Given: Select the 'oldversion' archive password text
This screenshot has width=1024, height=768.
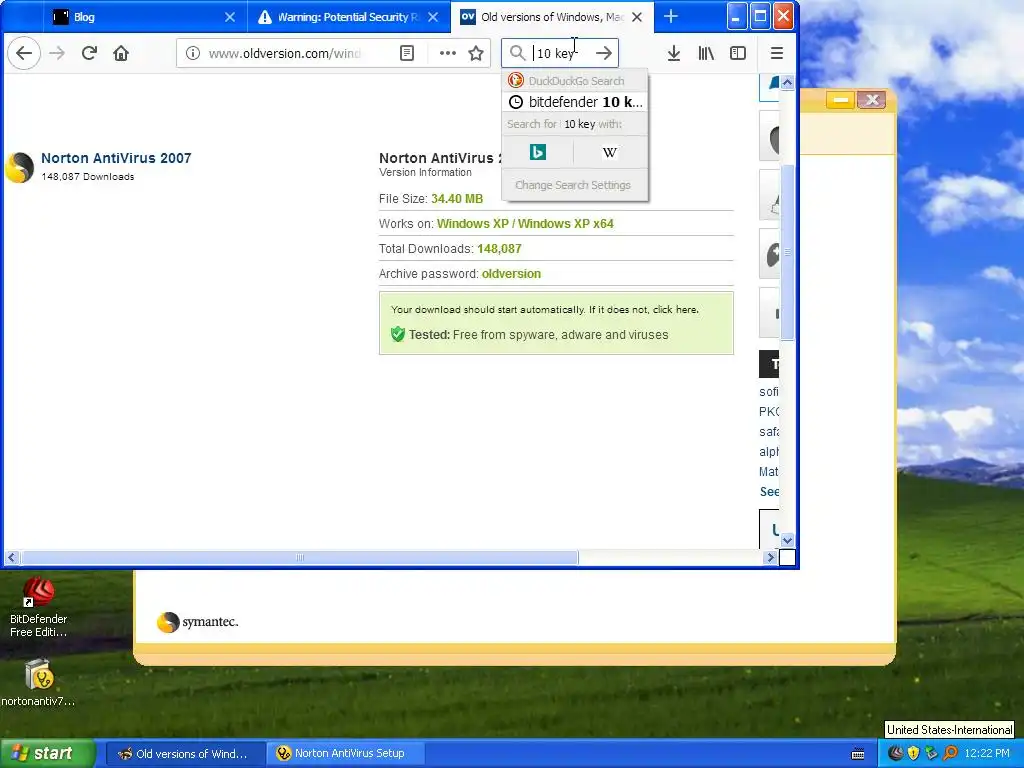Looking at the screenshot, I should coord(511,274).
